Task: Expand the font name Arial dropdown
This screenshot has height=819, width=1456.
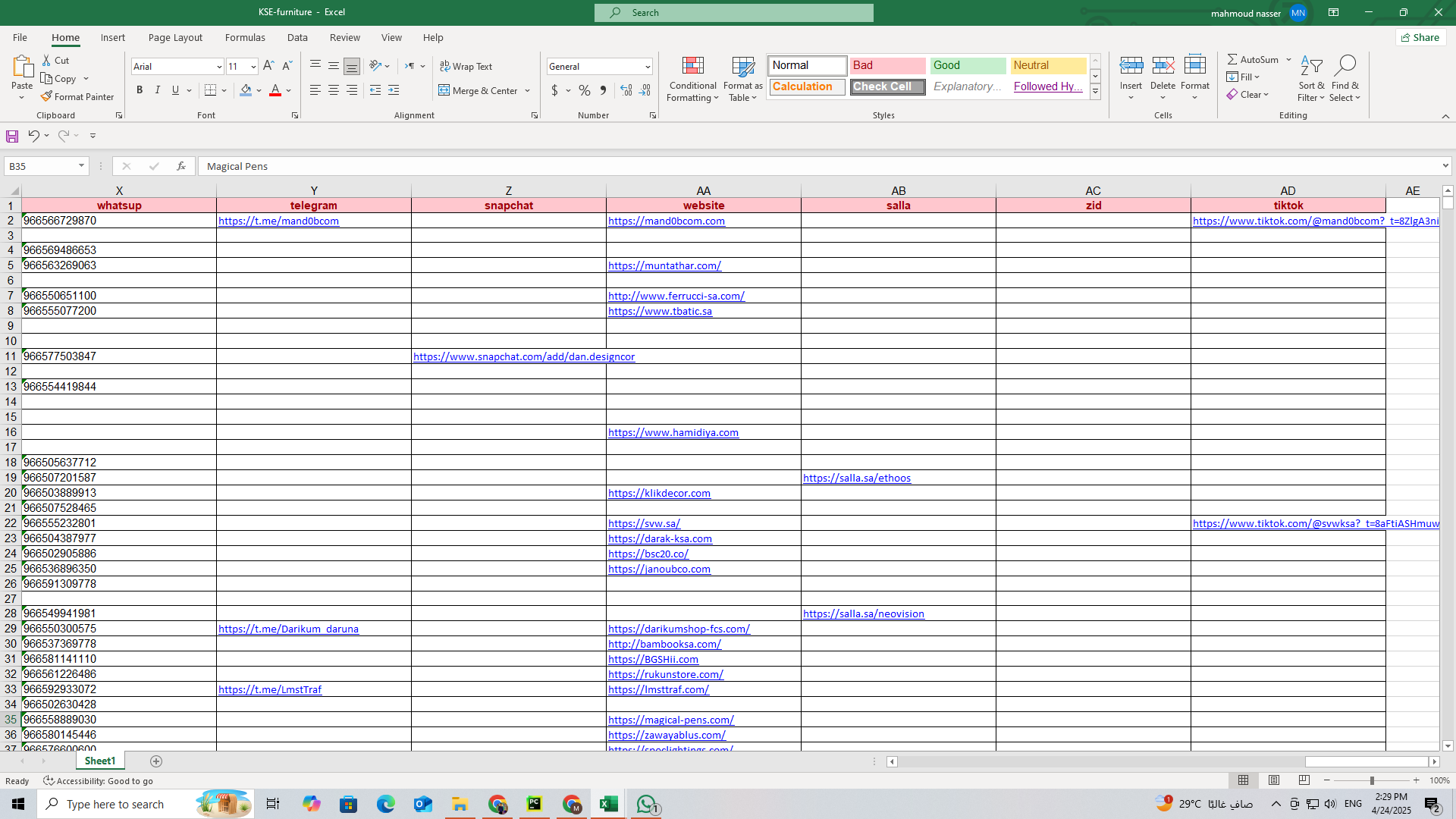Action: tap(219, 67)
